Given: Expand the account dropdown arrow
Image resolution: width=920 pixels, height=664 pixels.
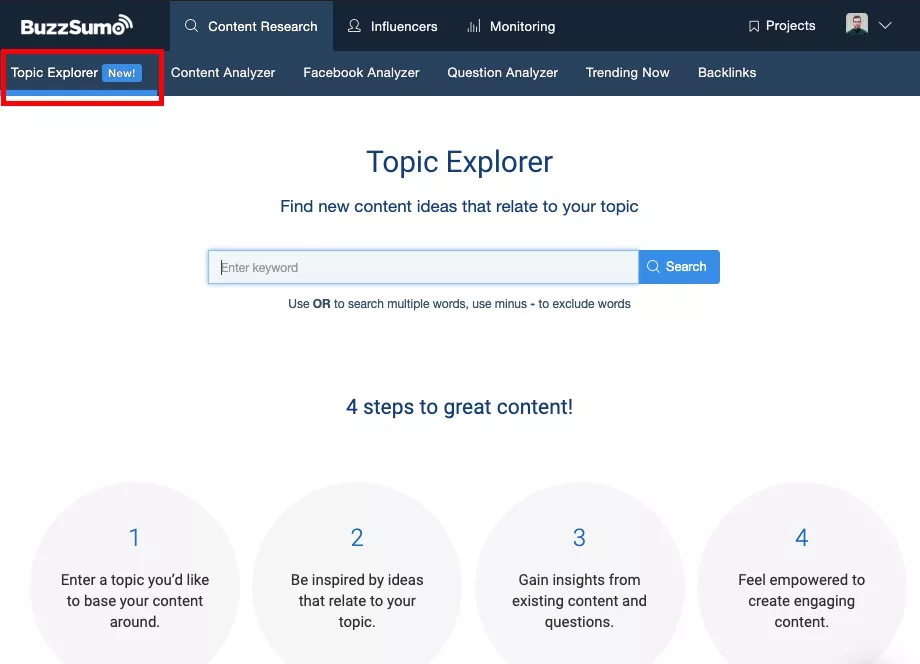Looking at the screenshot, I should 886,26.
